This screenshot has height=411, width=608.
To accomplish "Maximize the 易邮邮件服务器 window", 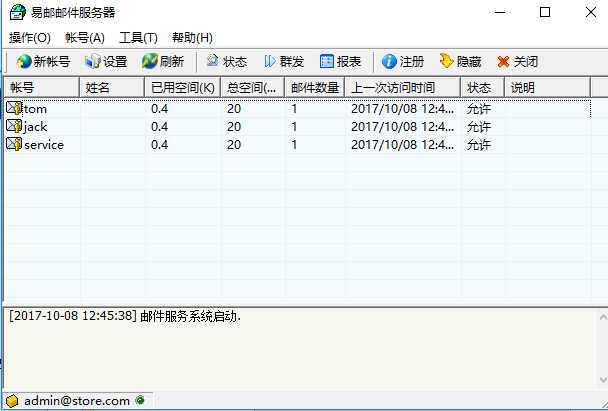I will (x=545, y=12).
